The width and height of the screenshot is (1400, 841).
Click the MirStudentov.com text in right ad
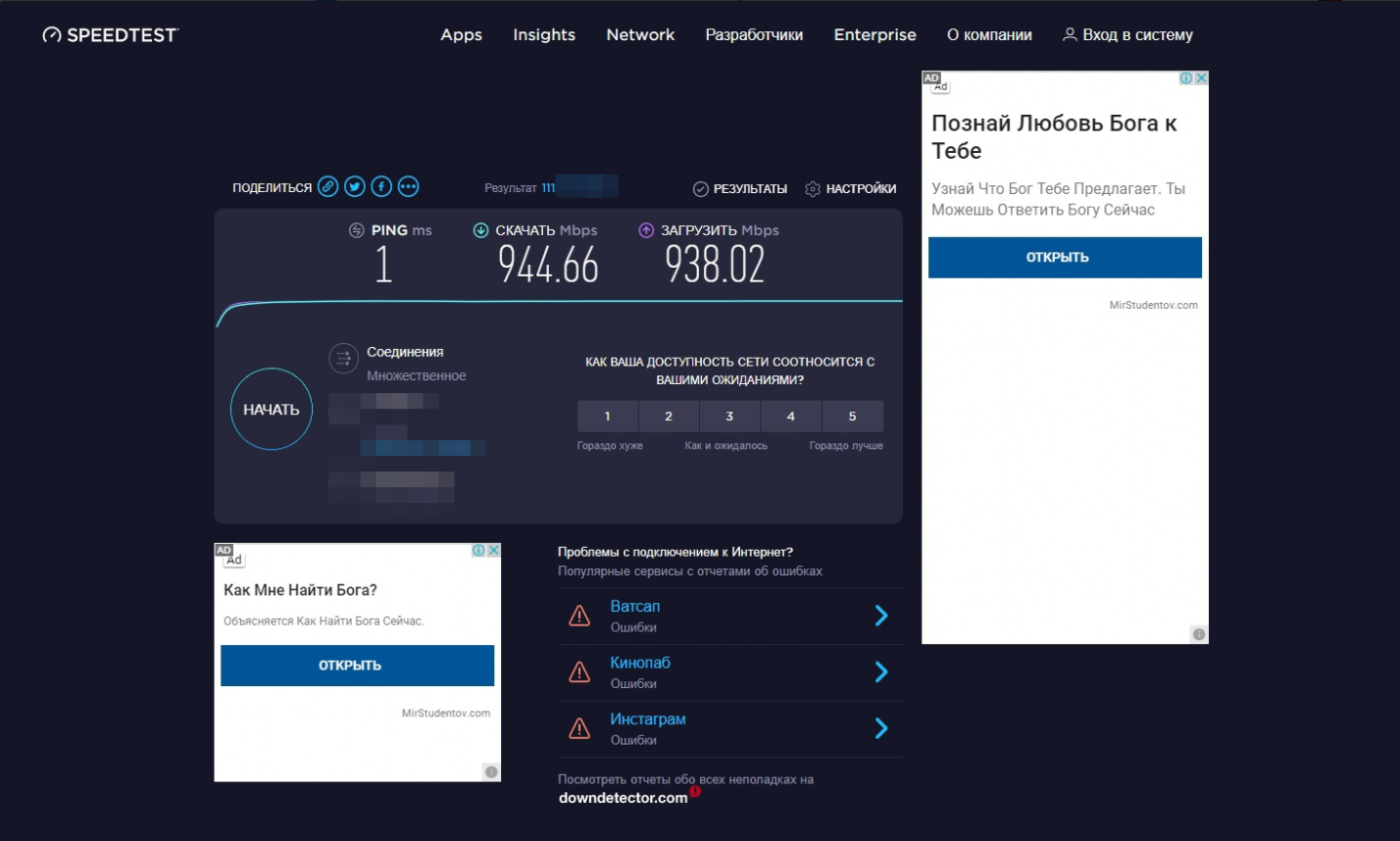[x=1154, y=305]
